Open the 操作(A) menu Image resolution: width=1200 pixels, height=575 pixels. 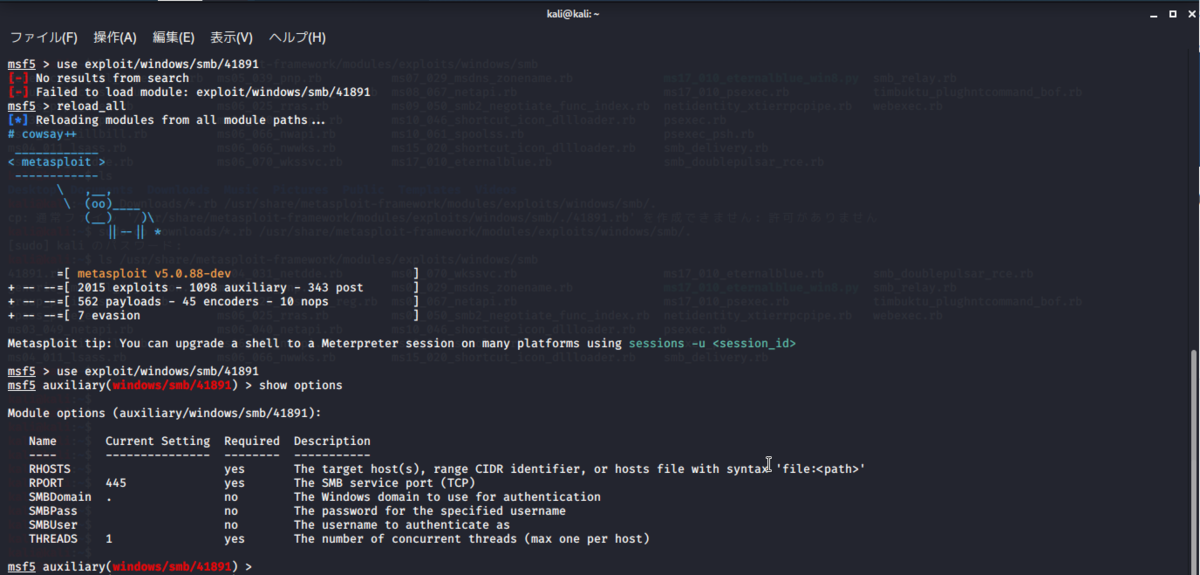coord(115,38)
